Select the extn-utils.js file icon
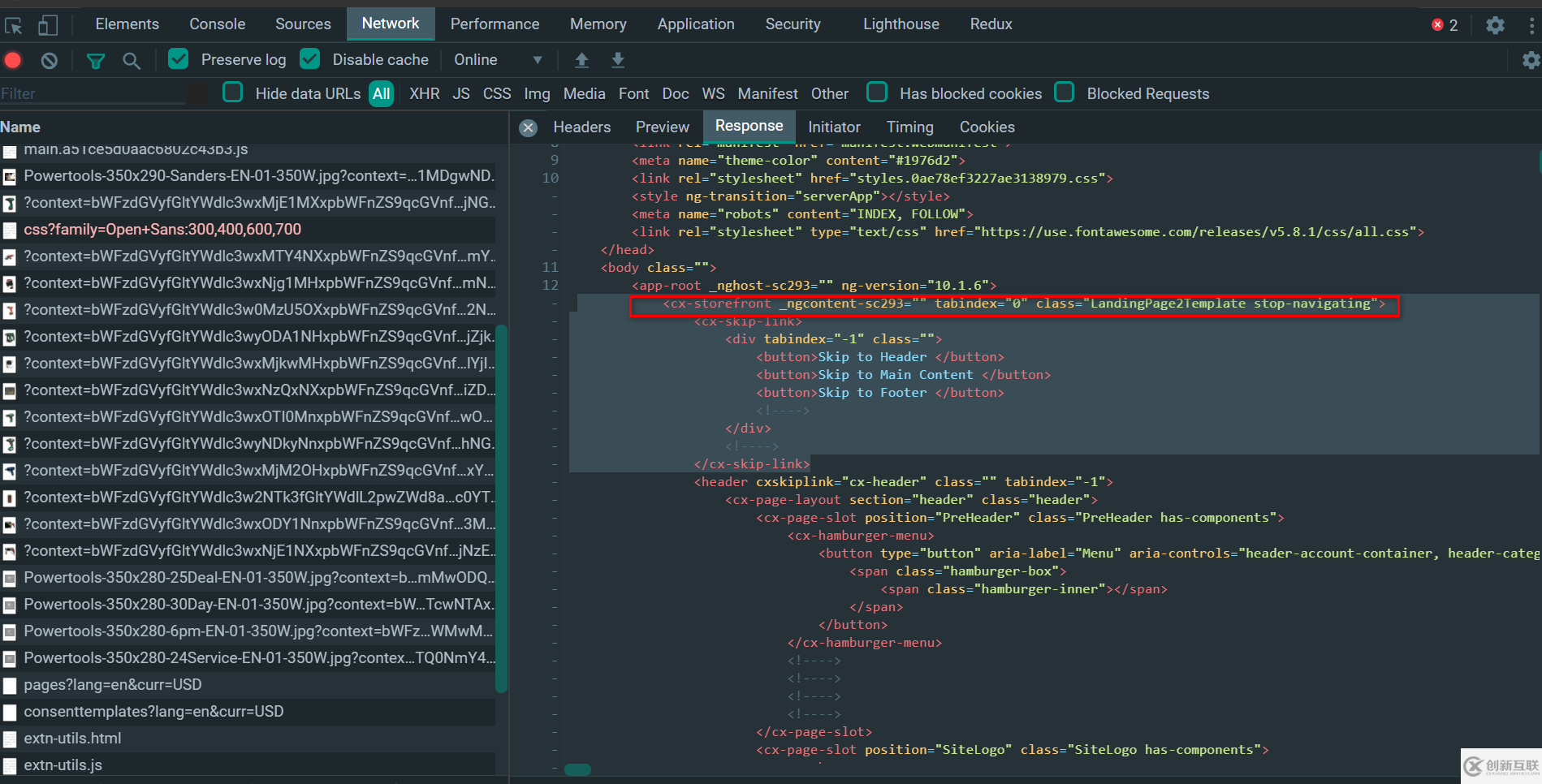This screenshot has height=784, width=1542. click(10, 766)
